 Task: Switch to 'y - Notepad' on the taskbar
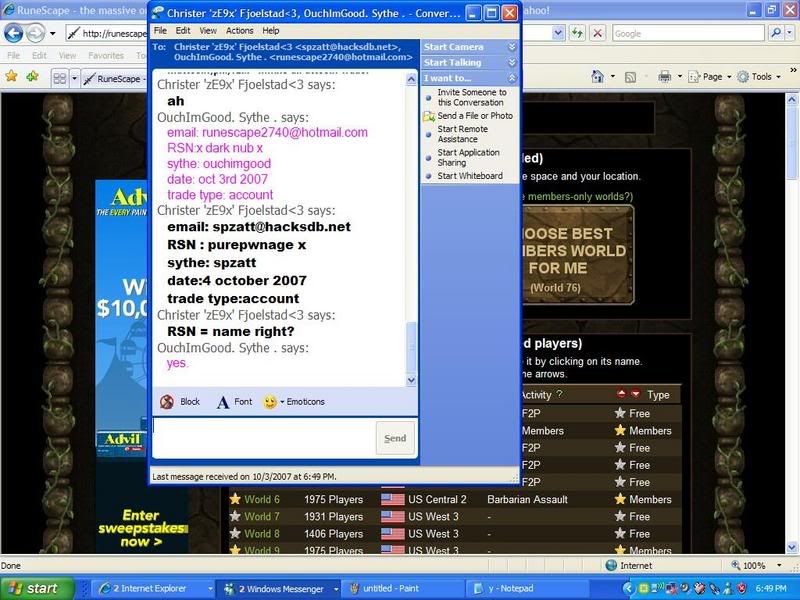[x=527, y=589]
